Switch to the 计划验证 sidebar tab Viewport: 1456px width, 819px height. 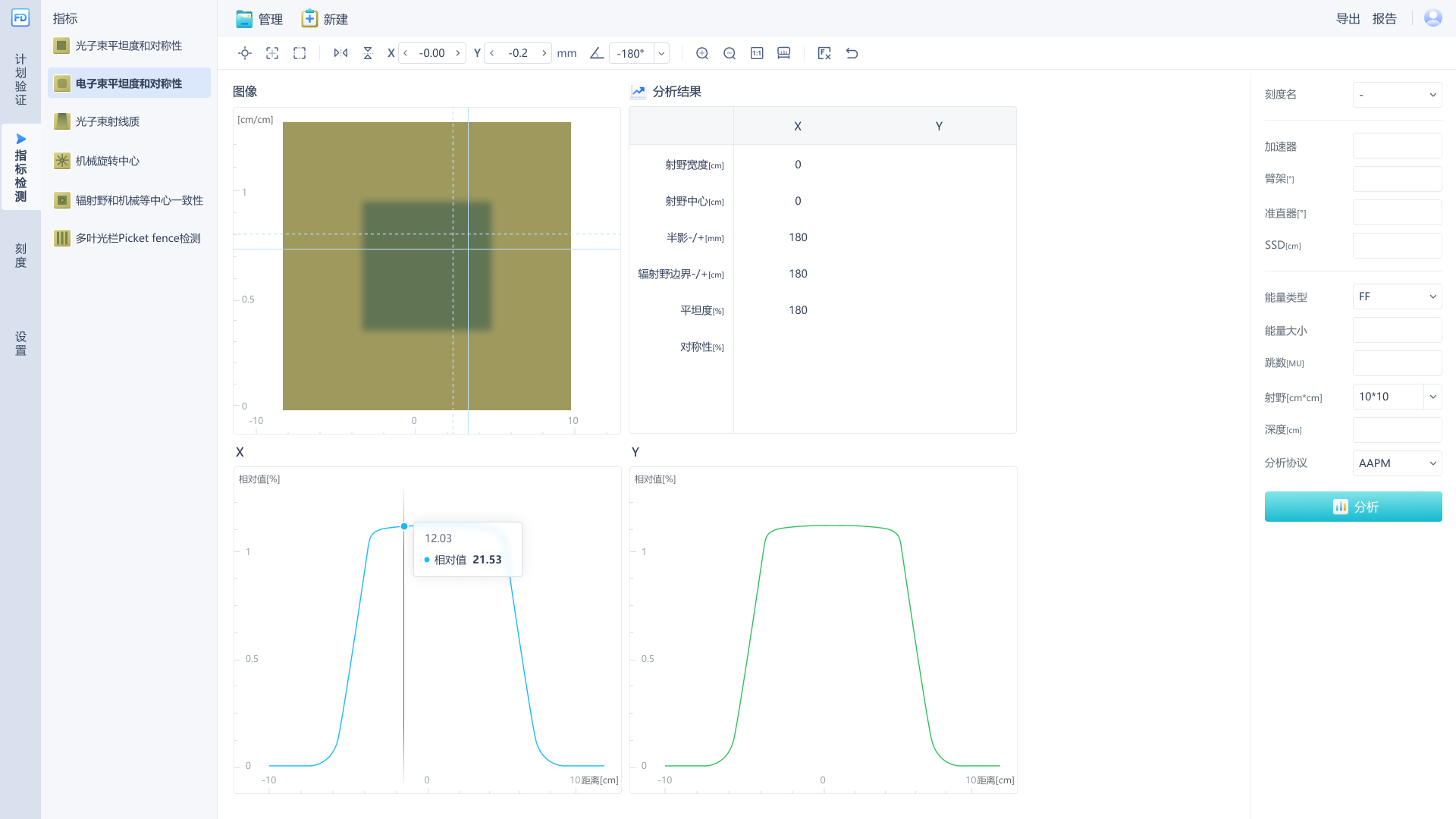20,79
